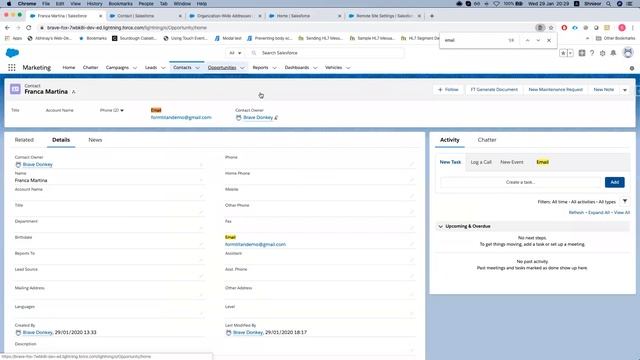Open the more record actions dropdown

625,90
